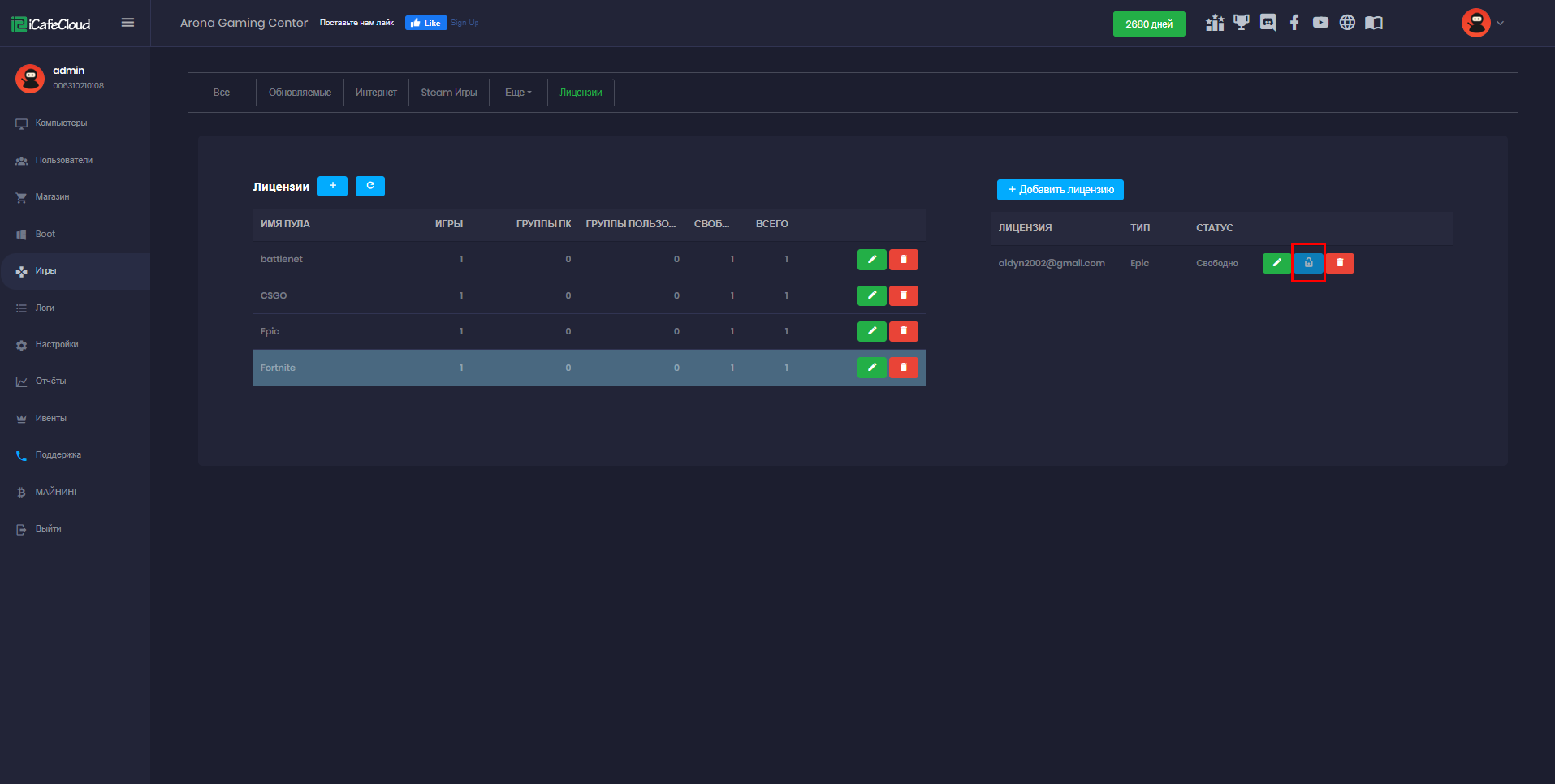This screenshot has width=1555, height=784.
Task: Open the documentation book icon
Action: pyautogui.click(x=1374, y=23)
